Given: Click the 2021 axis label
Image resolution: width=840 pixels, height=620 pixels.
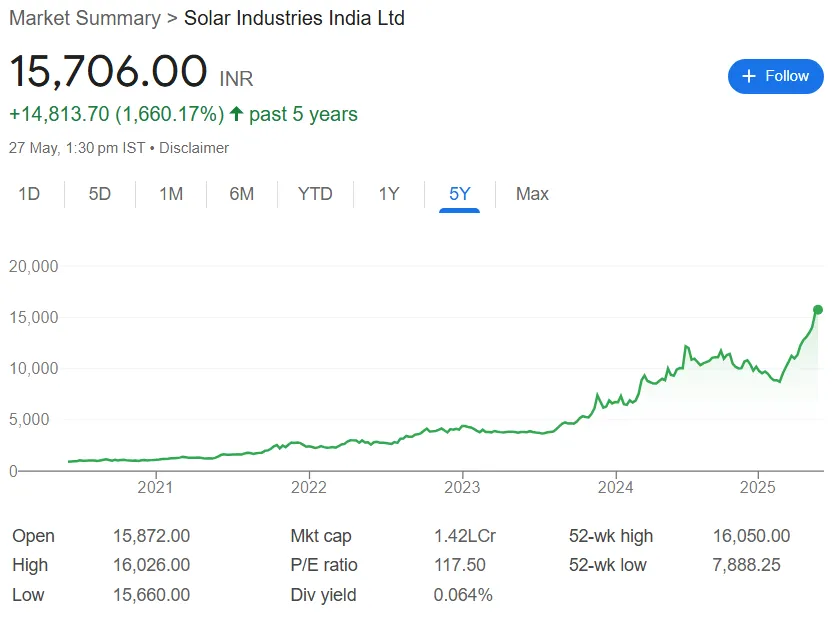Looking at the screenshot, I should (155, 487).
